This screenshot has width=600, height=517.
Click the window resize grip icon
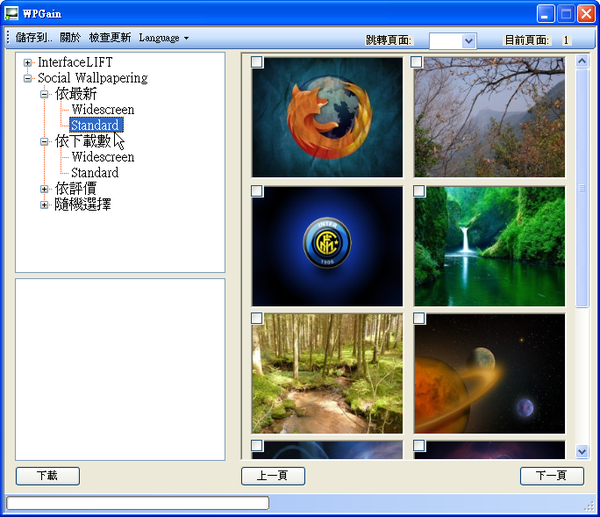pyautogui.click(x=589, y=506)
